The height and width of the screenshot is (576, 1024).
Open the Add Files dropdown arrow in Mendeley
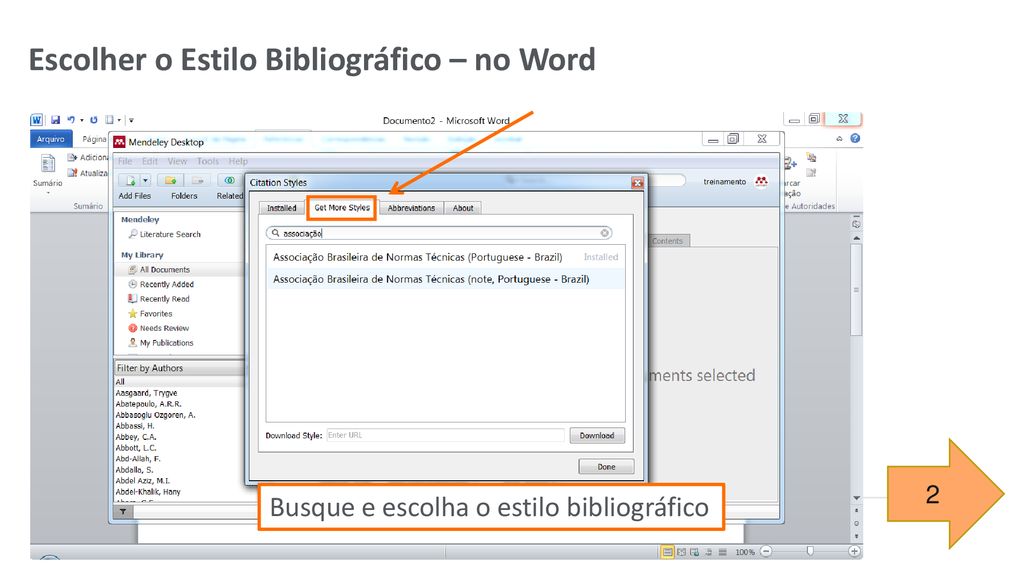[145, 180]
